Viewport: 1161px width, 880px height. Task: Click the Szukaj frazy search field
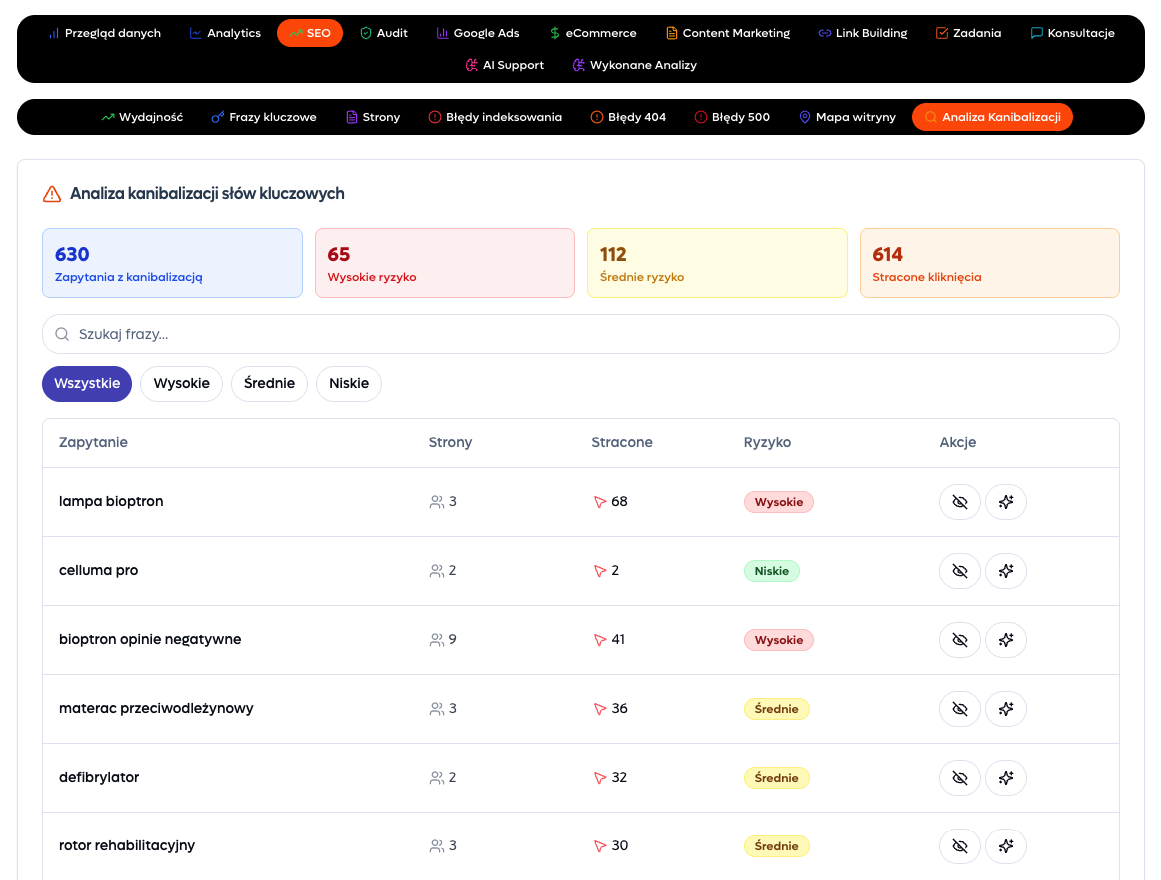(x=580, y=334)
